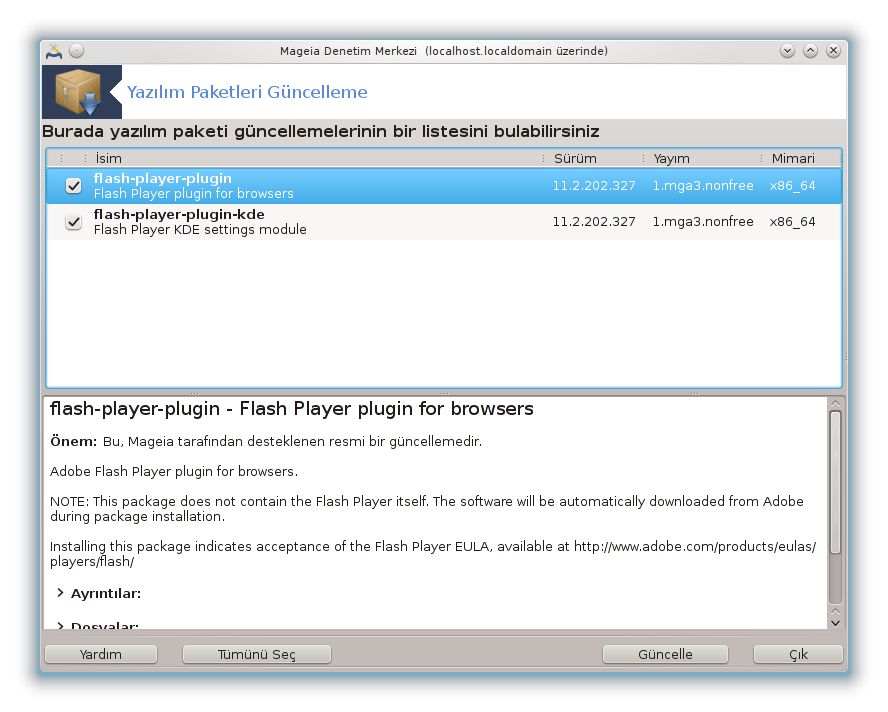Image resolution: width=888 pixels, height=712 pixels.
Task: Sort list by Sürüm column header
Action: 593,159
